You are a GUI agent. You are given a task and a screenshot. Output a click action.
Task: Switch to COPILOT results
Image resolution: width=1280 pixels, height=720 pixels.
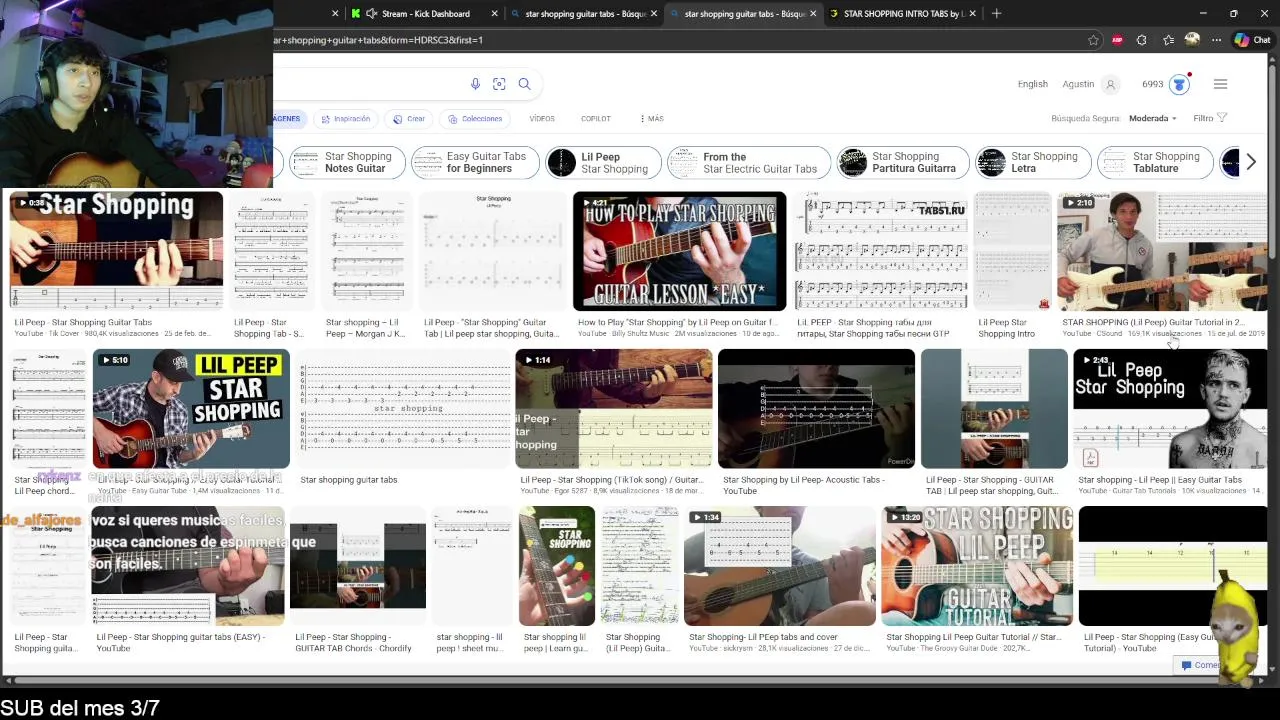[x=596, y=119]
